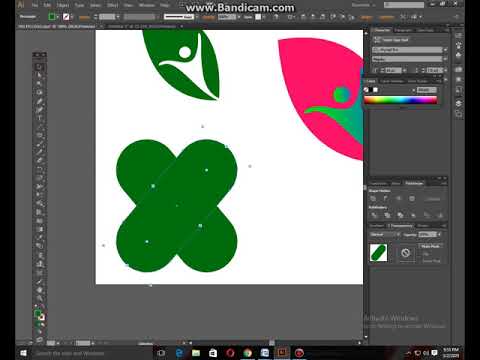Open the blending mode dropdown
The width and height of the screenshot is (480, 360).
point(384,235)
